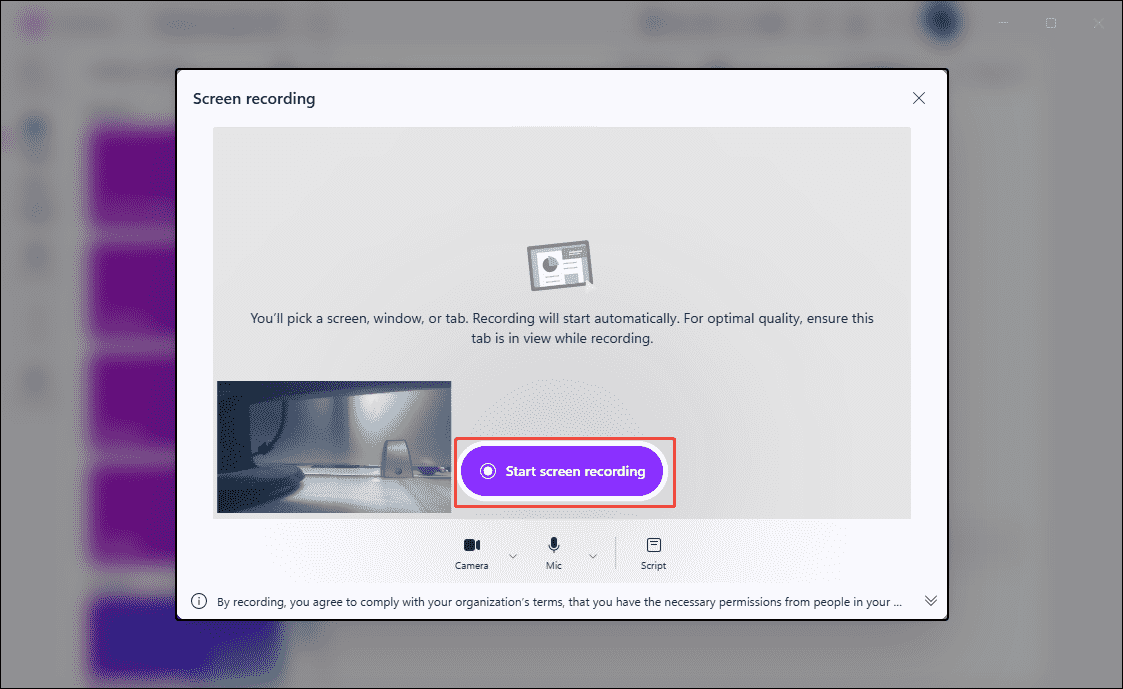Click the webcam preview thumbnail
This screenshot has width=1123, height=689.
(x=333, y=447)
